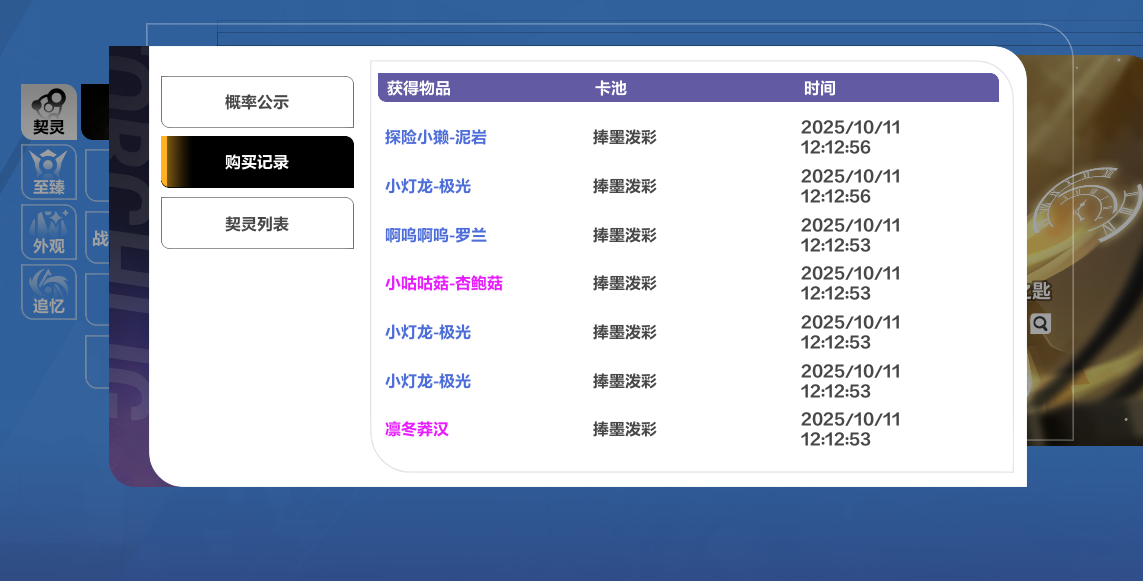Click the spiral clock emblem on banner
The width and height of the screenshot is (1143, 581).
point(1085,203)
